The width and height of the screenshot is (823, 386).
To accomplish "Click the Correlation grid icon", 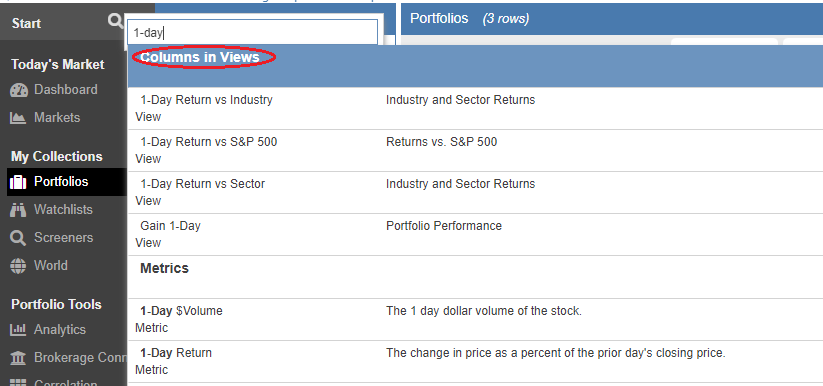I will tap(18, 383).
